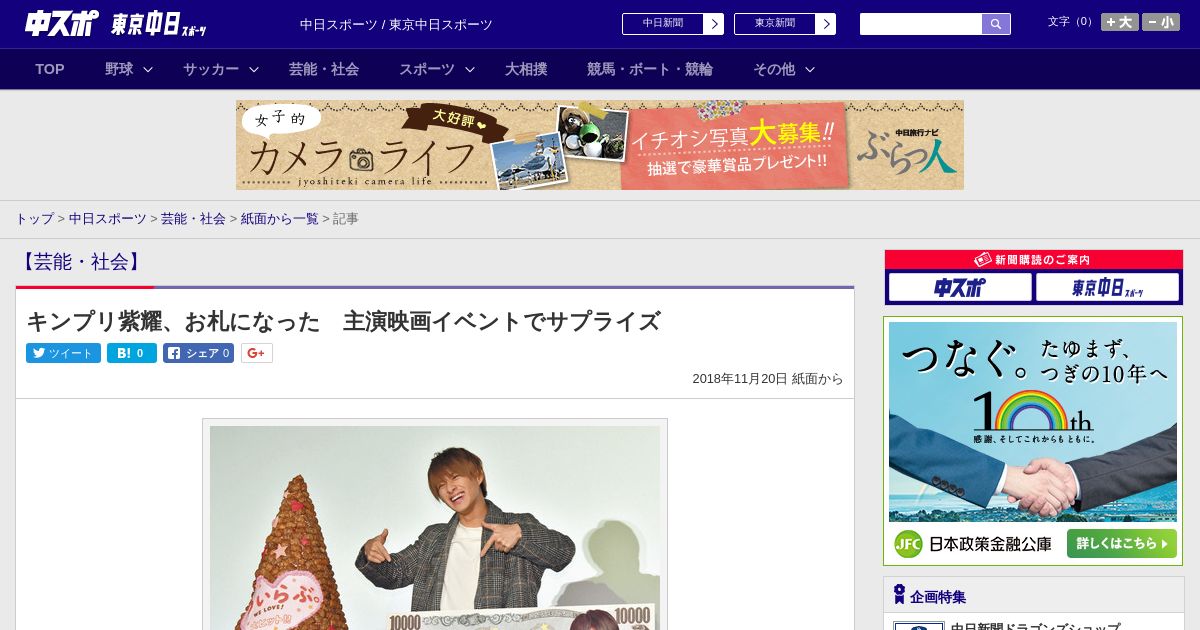The height and width of the screenshot is (630, 1200).
Task: Click the article headline キンプリ紫耀
Action: coord(343,321)
